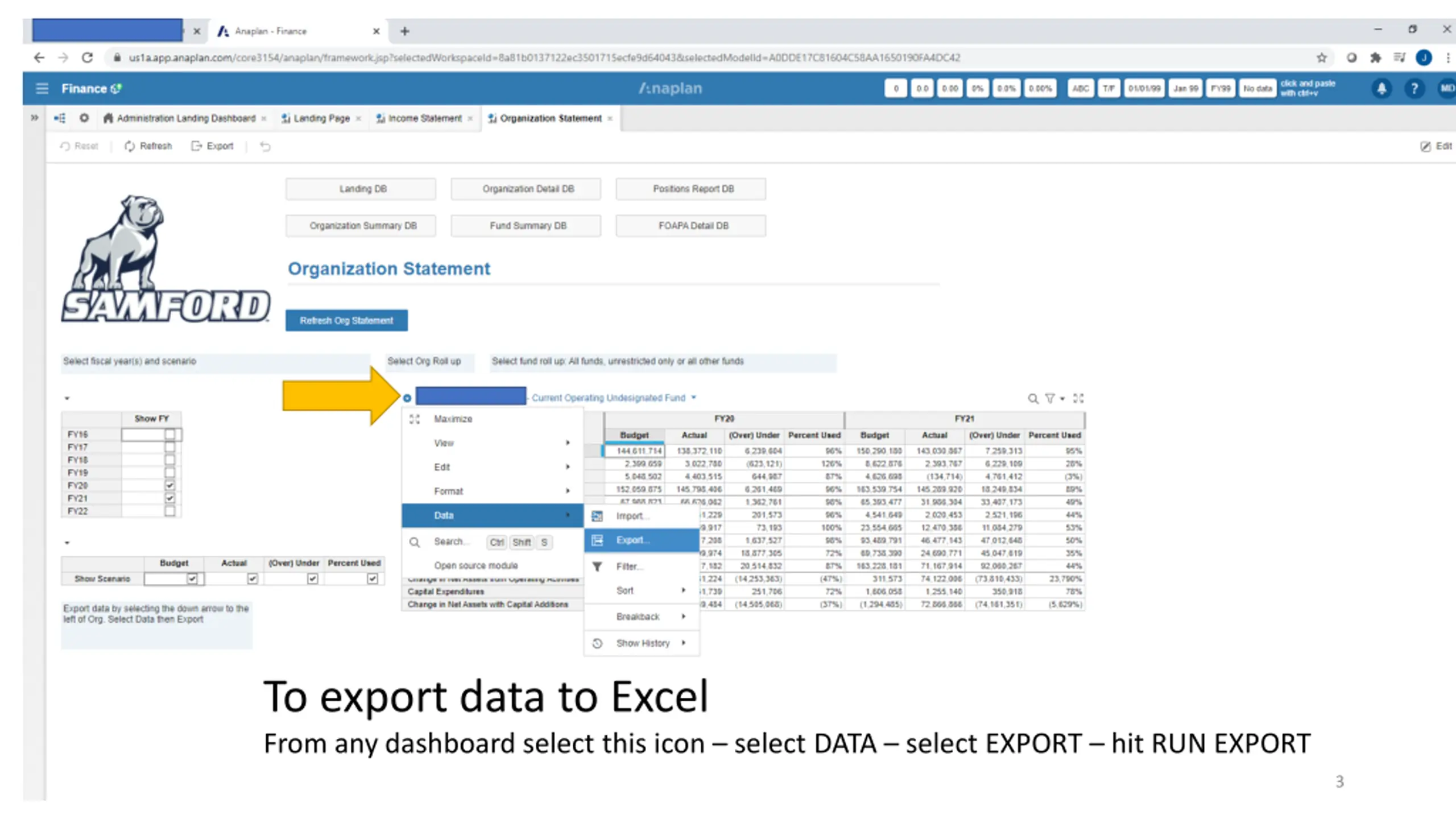The image size is (1456, 819).
Task: Expand the Edit submenu
Action: [493, 467]
